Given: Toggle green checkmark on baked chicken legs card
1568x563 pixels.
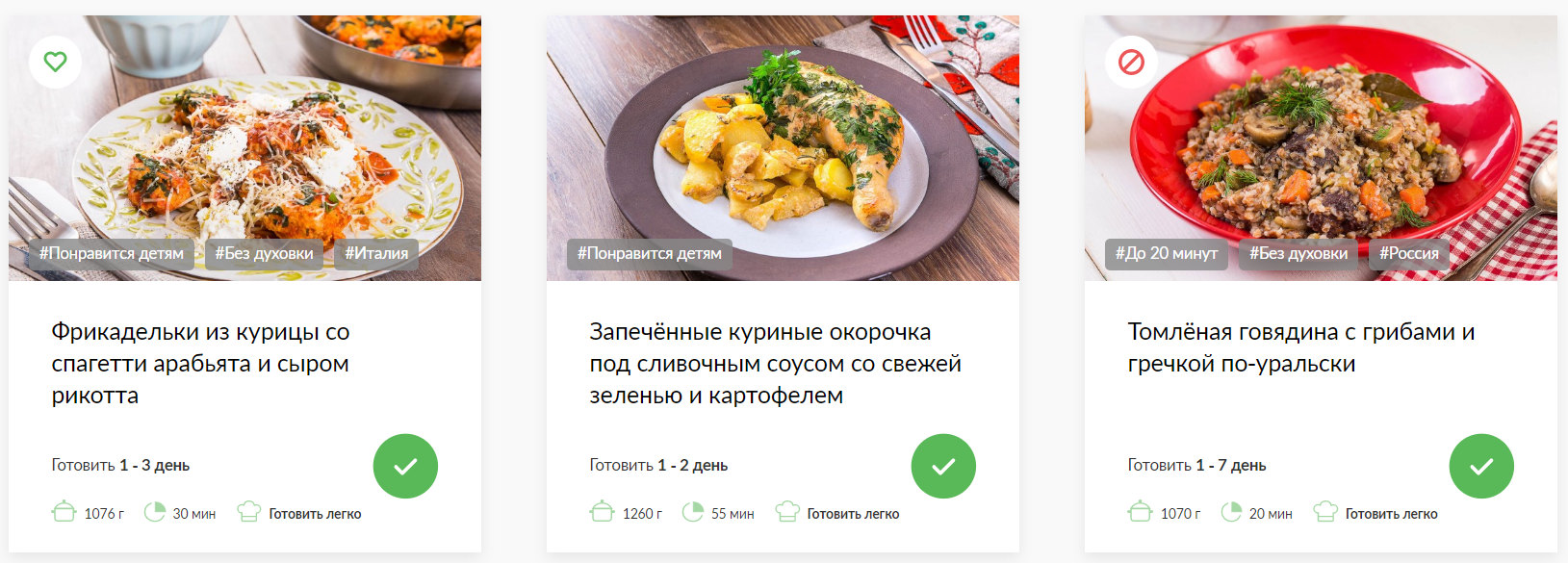Looking at the screenshot, I should click(943, 466).
